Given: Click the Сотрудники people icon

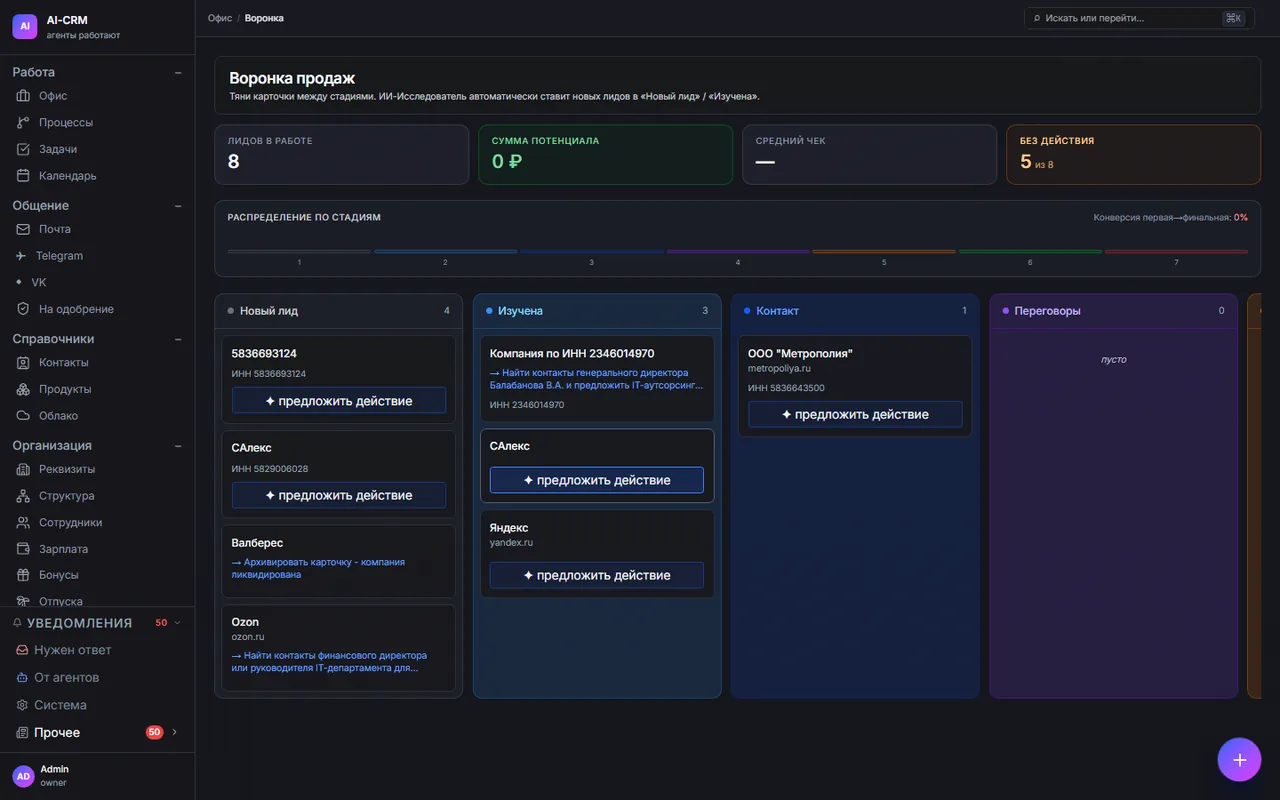Looking at the screenshot, I should pyautogui.click(x=23, y=522).
